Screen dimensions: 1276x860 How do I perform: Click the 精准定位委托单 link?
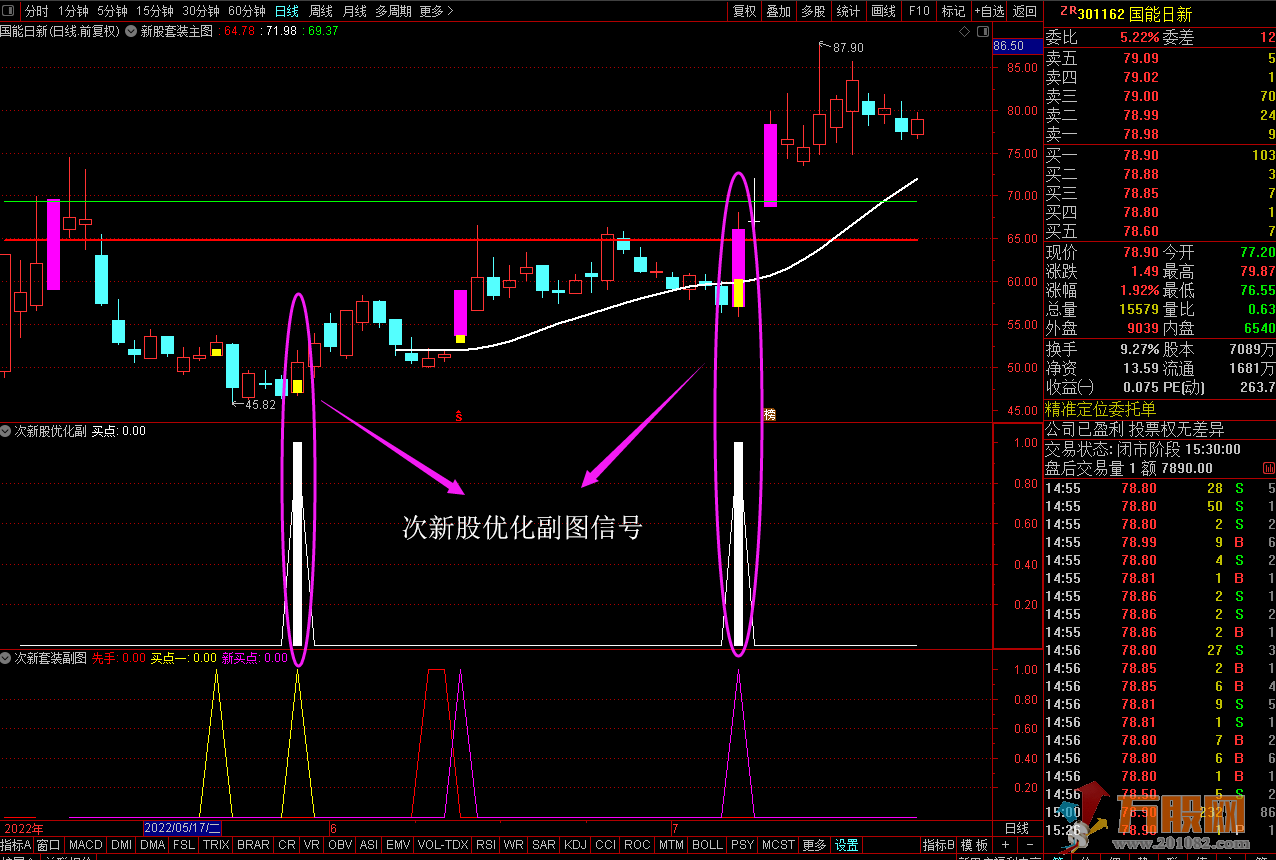[1100, 409]
